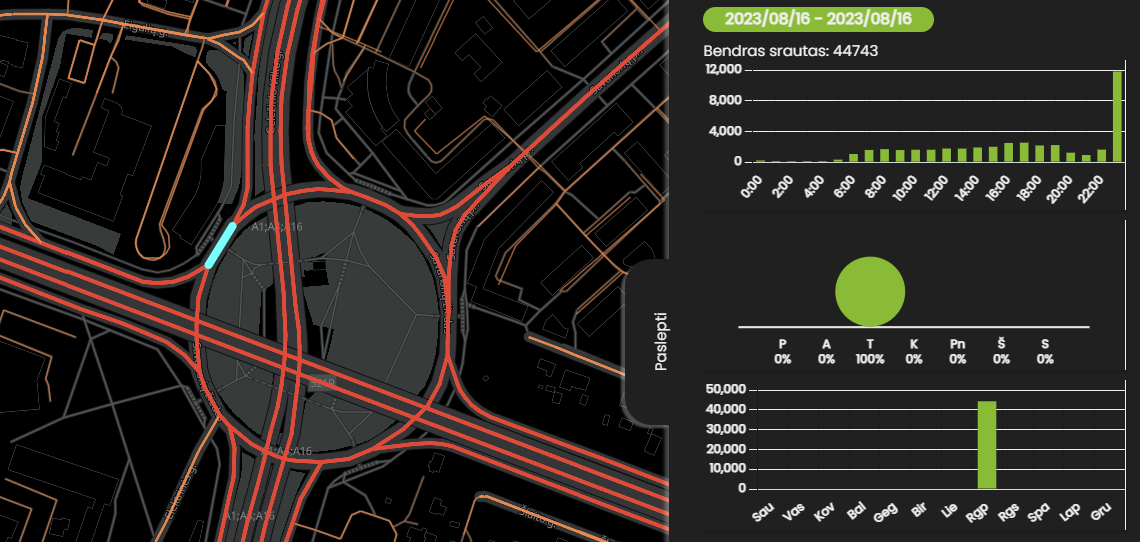Click the Sau month label
Image resolution: width=1140 pixels, height=542 pixels.
click(x=763, y=512)
